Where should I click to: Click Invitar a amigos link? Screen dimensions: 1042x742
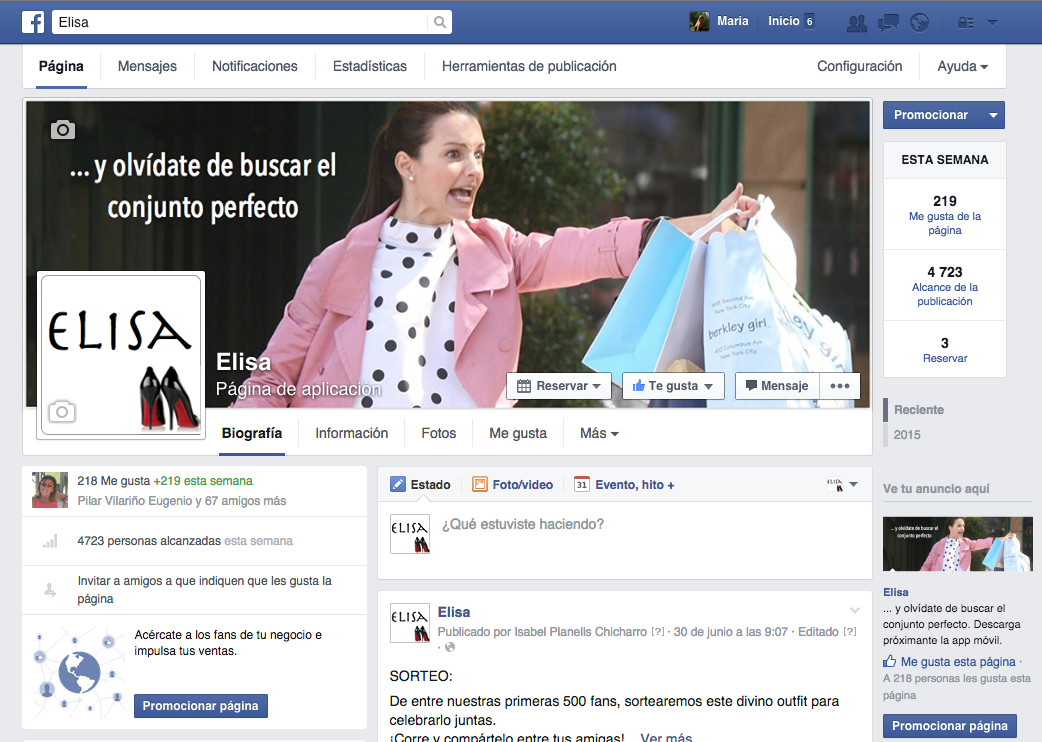[x=205, y=589]
